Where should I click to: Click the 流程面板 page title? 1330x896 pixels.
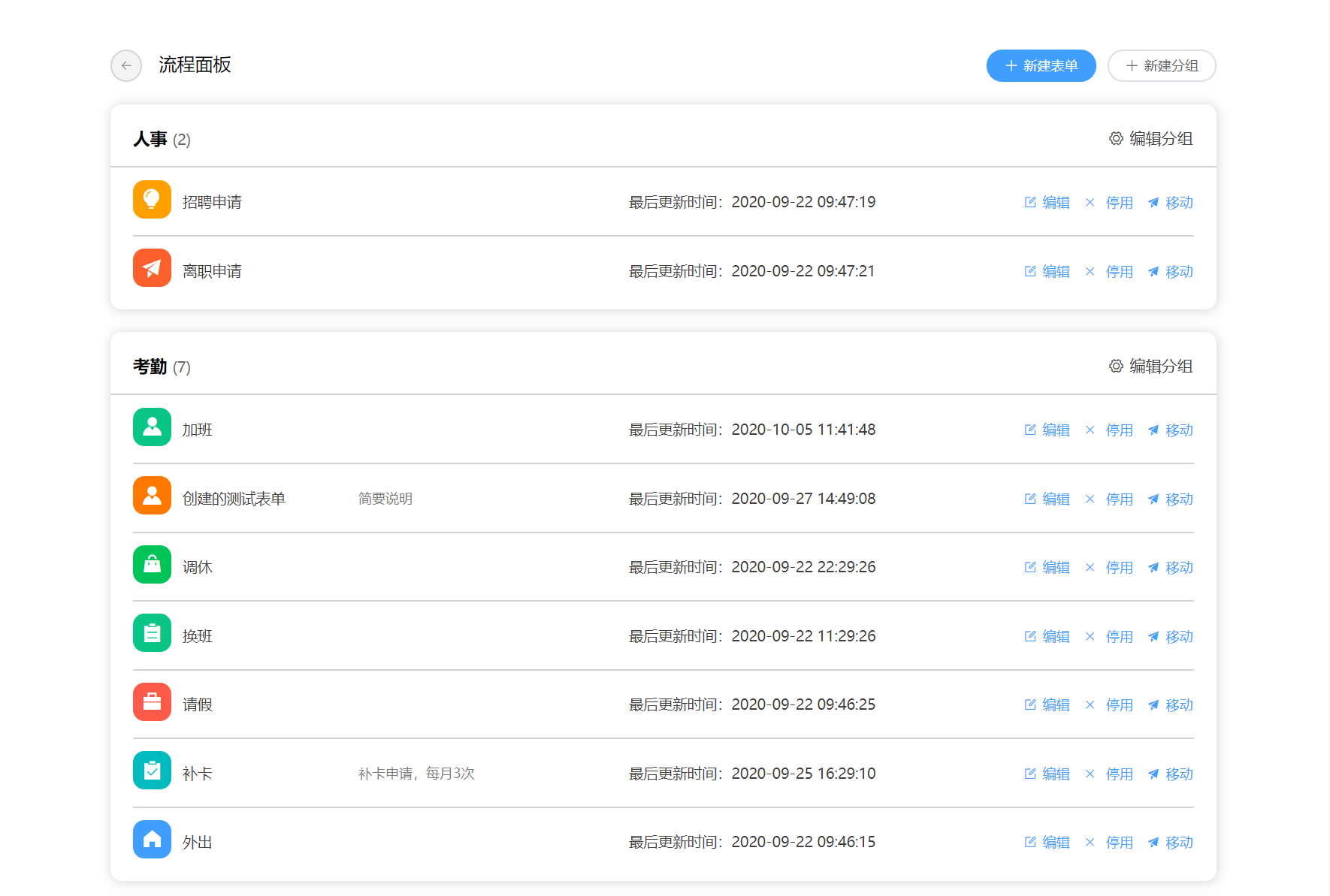tap(195, 65)
